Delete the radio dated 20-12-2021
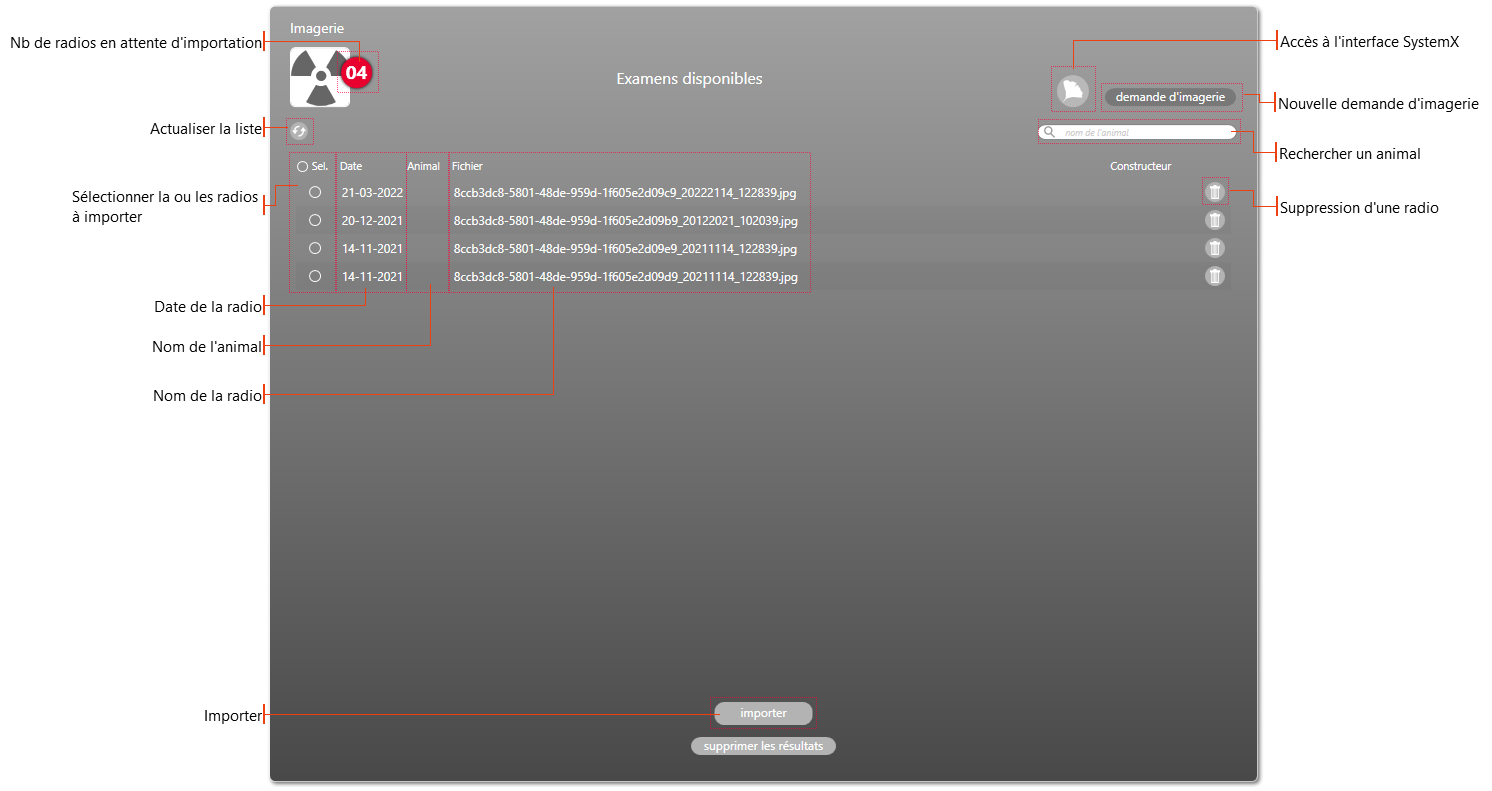 1214,220
